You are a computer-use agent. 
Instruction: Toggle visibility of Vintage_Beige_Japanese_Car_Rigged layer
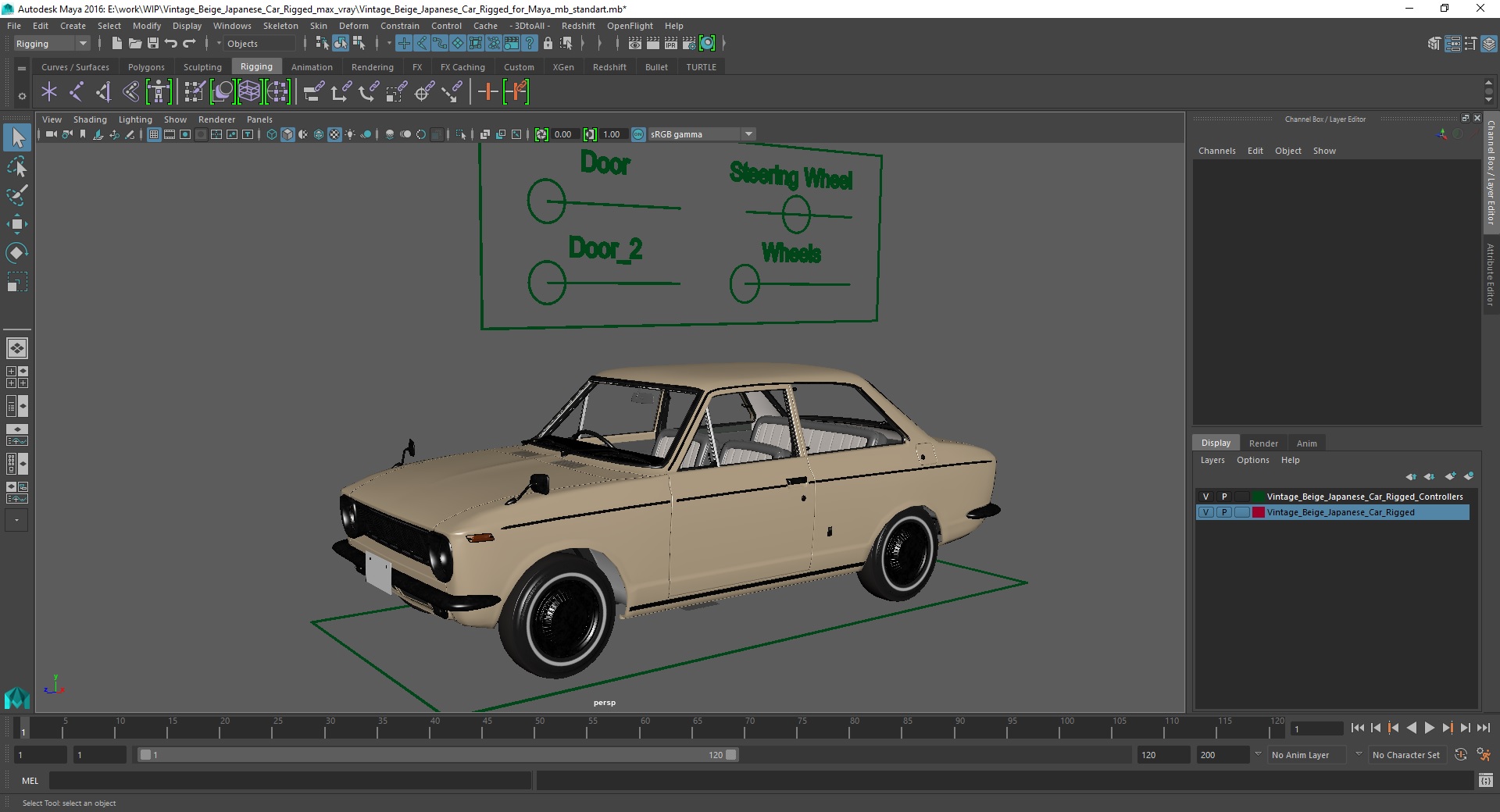(x=1205, y=512)
